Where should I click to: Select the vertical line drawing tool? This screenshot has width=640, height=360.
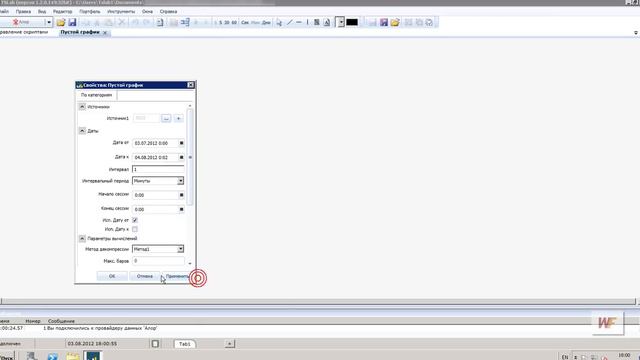(307, 22)
